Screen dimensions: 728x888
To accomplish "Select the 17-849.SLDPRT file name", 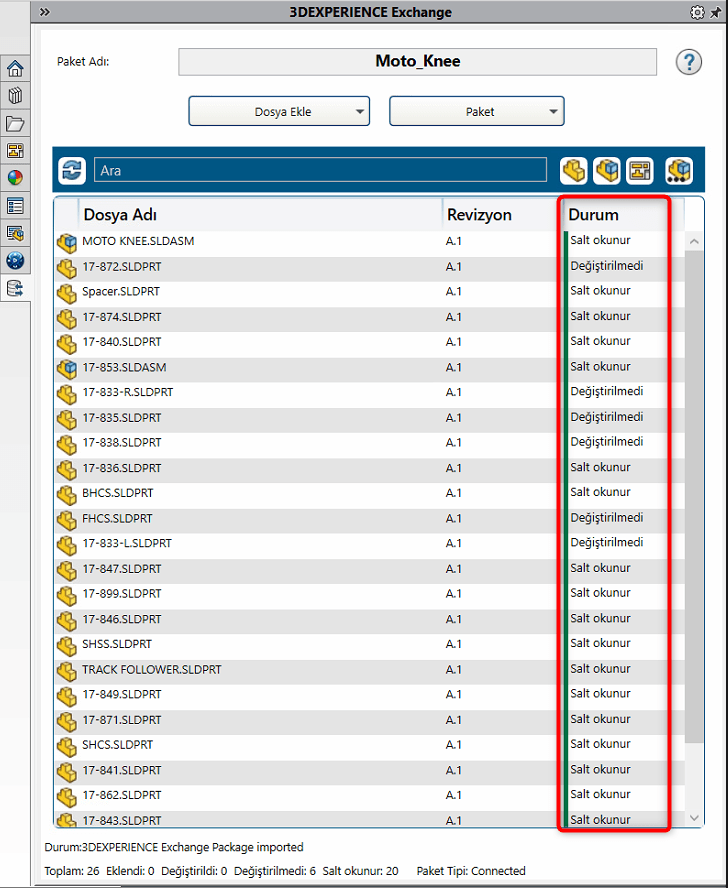I will [122, 694].
